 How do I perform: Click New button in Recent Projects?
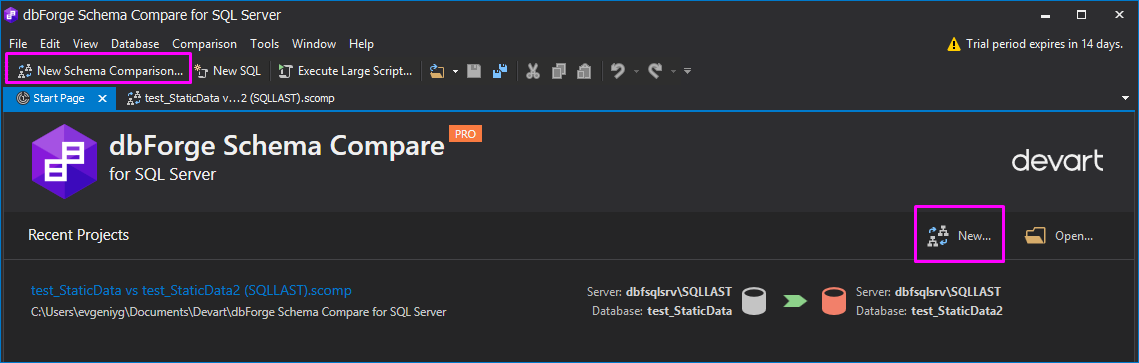(x=960, y=235)
